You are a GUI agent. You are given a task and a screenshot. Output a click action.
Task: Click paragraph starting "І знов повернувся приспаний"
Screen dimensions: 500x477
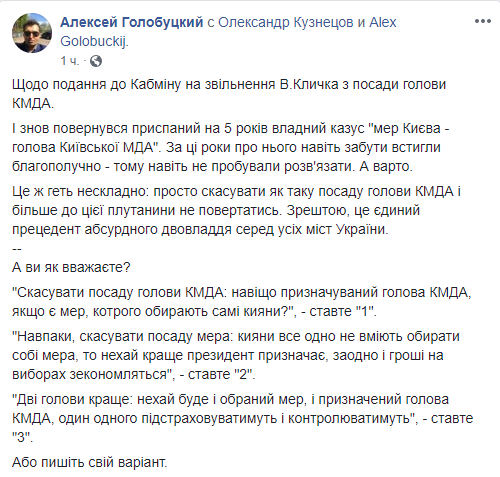pos(231,147)
